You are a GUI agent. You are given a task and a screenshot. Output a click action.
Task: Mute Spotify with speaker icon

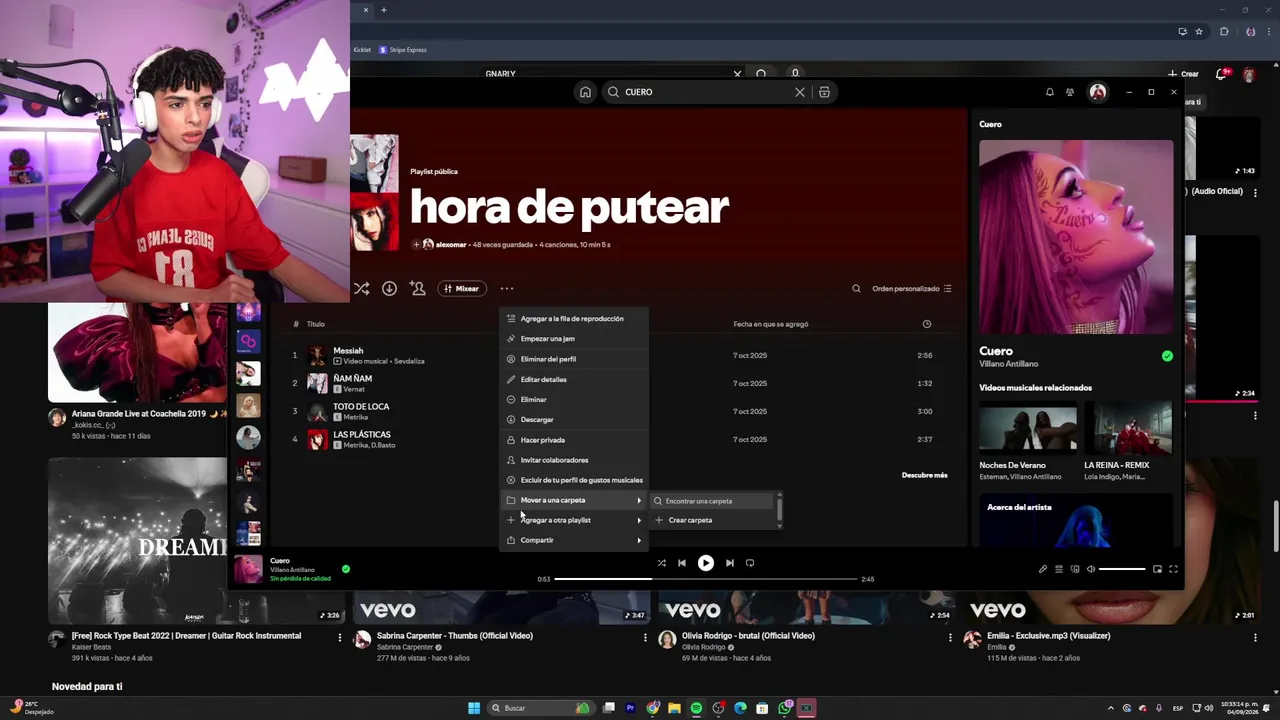tap(1091, 569)
